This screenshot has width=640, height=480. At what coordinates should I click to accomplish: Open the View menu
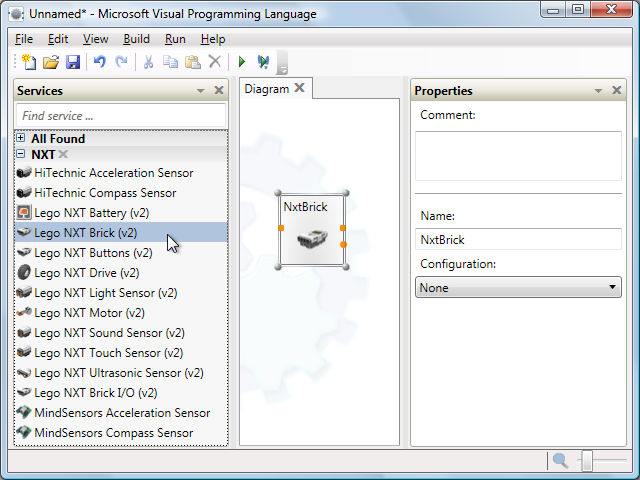(96, 39)
